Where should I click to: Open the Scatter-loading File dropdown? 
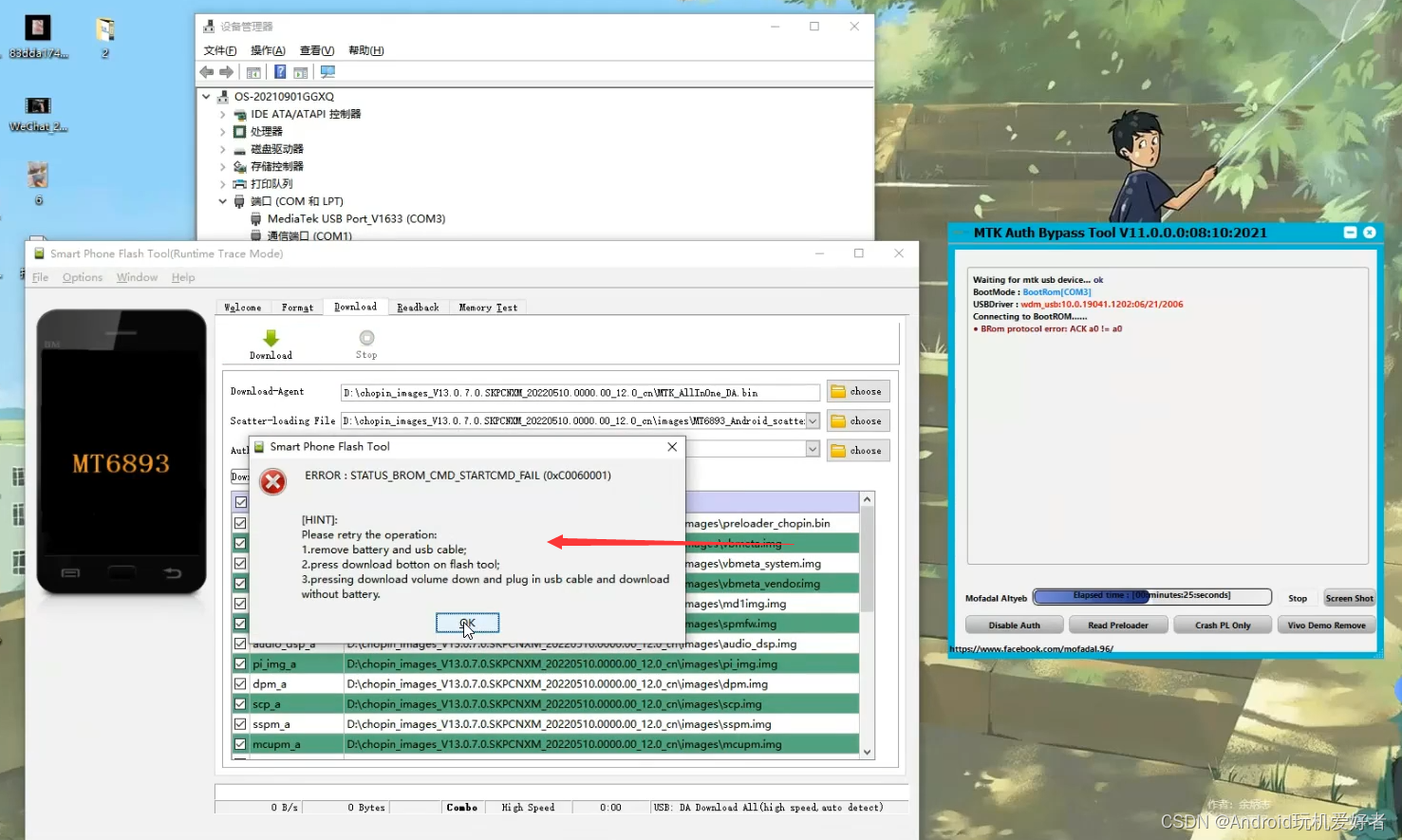point(813,421)
